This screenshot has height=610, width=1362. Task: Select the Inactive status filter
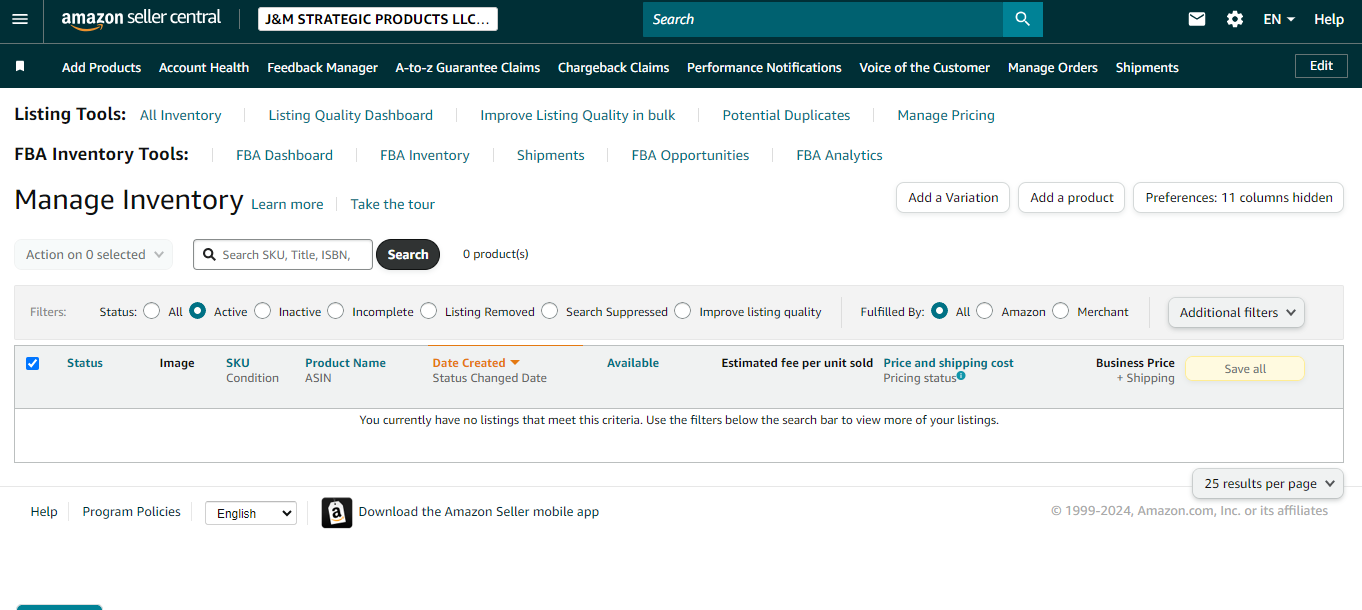(262, 311)
